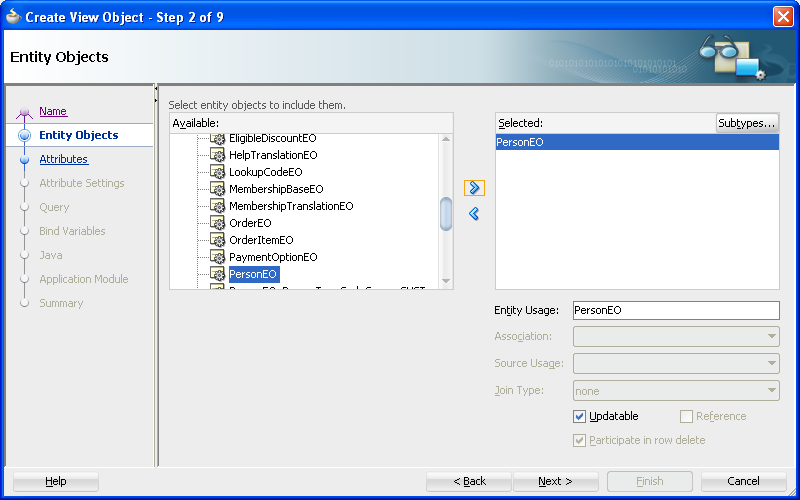Select PaymentOptionEO in Available list
The height and width of the screenshot is (500, 800).
click(273, 257)
